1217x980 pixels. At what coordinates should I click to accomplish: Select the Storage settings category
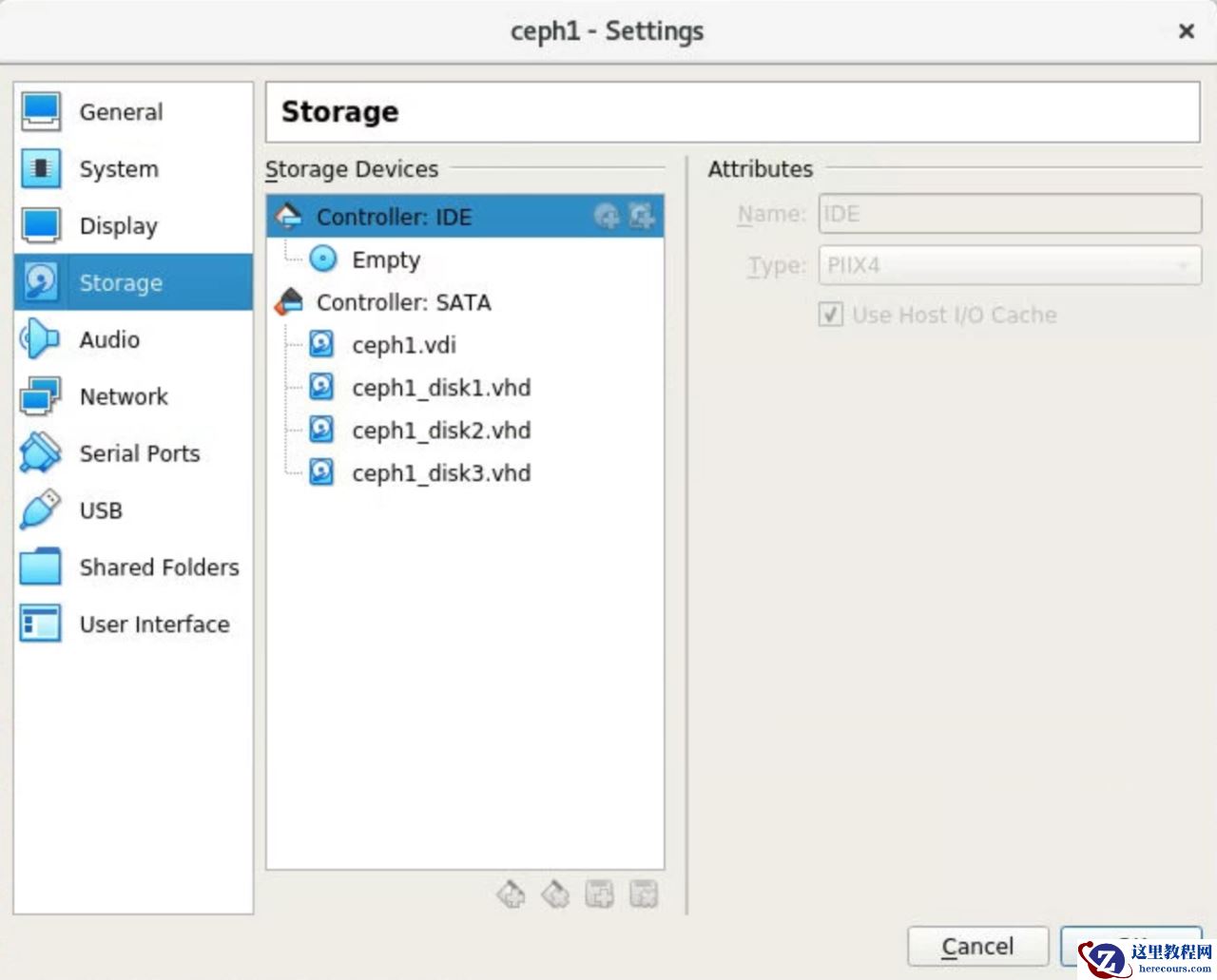tap(133, 282)
